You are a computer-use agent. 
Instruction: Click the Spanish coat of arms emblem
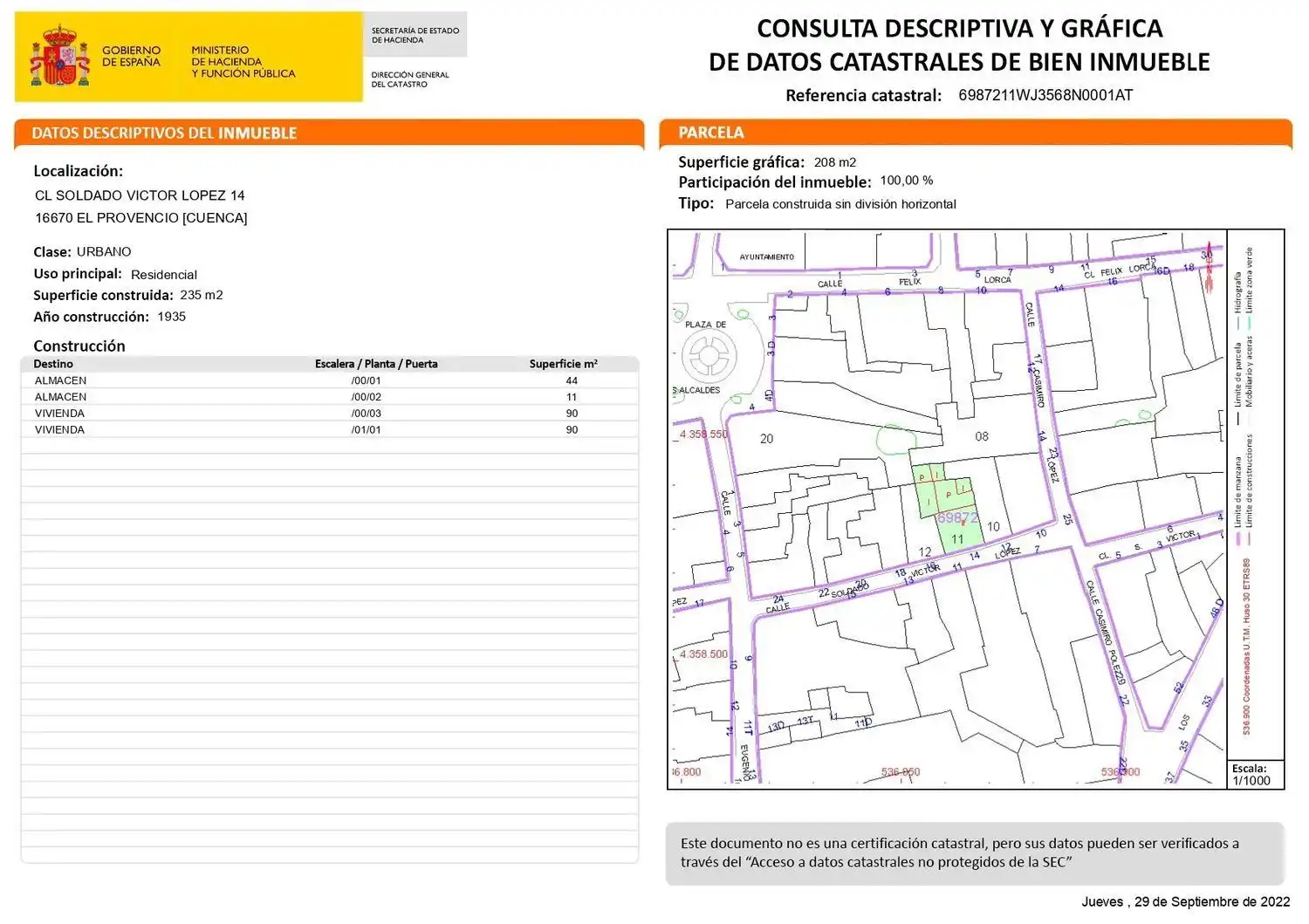59,56
